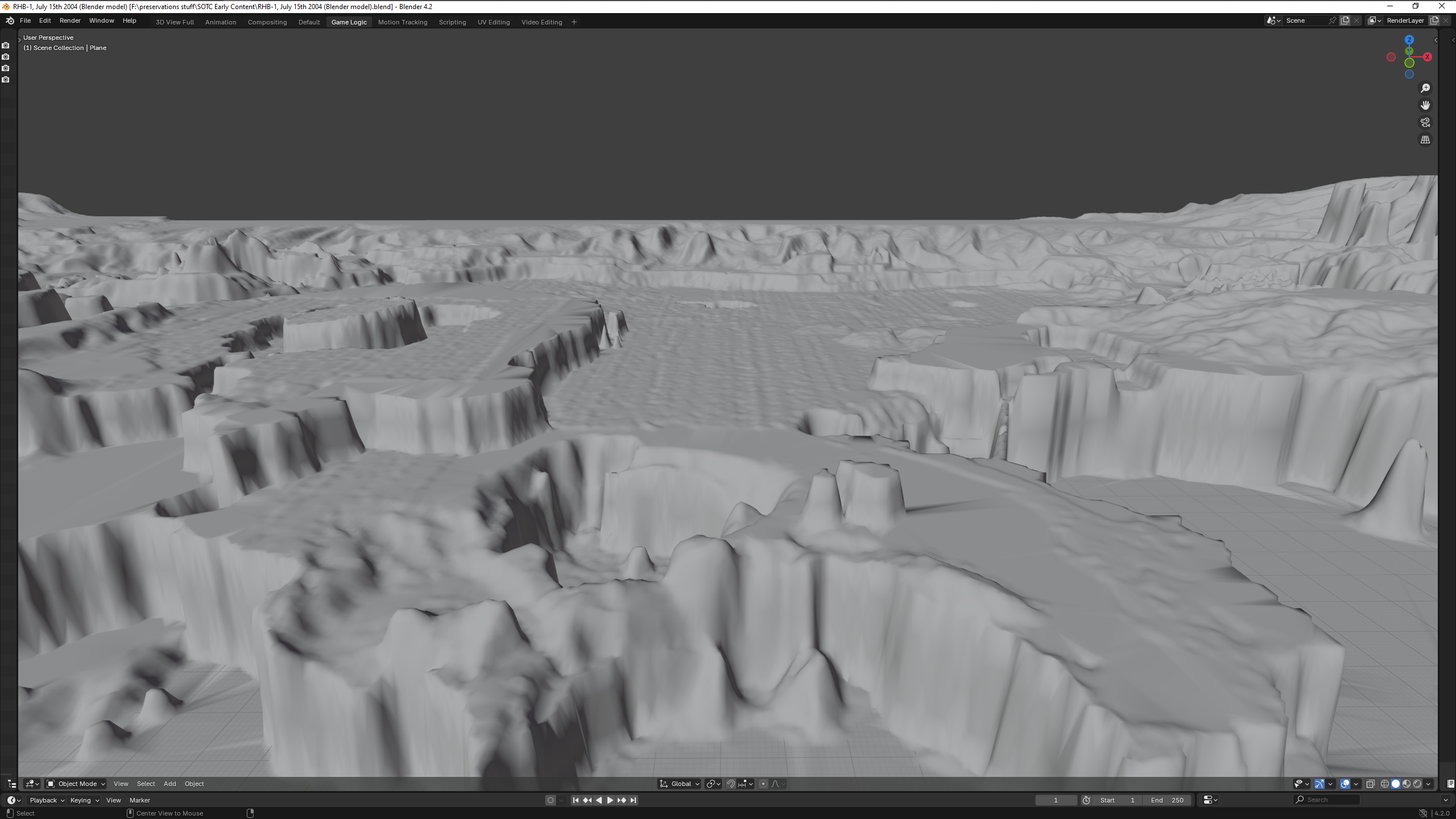This screenshot has width=1456, height=819.
Task: Open Global transform orientation dropdown
Action: tap(680, 784)
